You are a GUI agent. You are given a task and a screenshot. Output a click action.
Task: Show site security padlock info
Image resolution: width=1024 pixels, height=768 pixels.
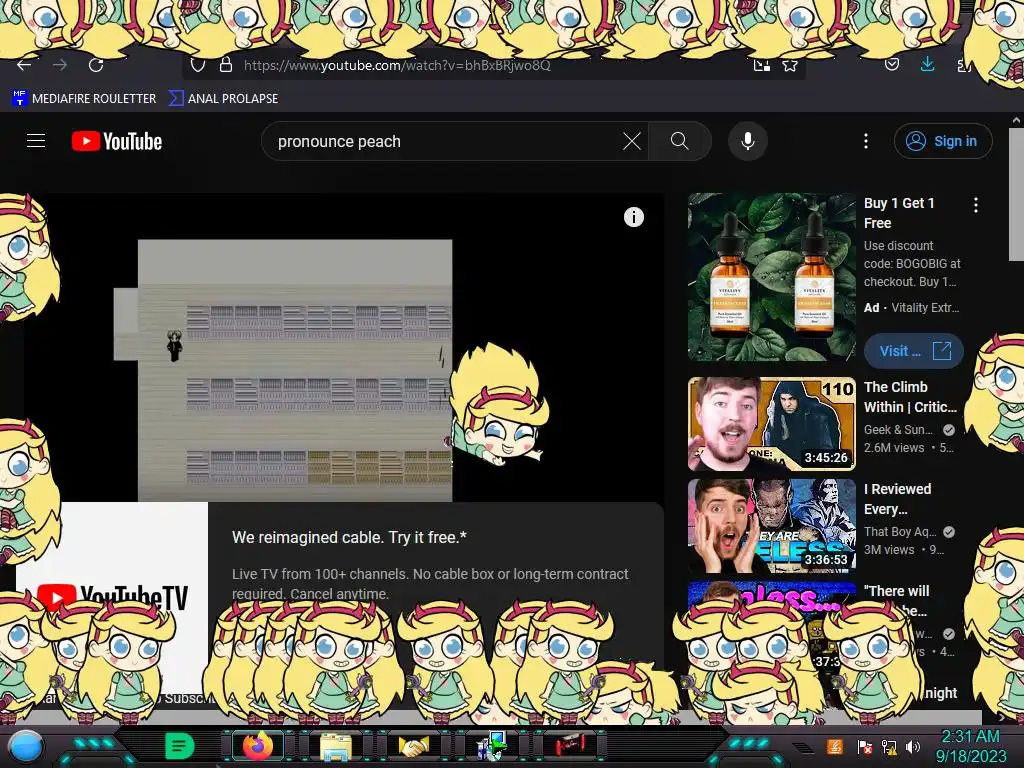click(x=226, y=65)
